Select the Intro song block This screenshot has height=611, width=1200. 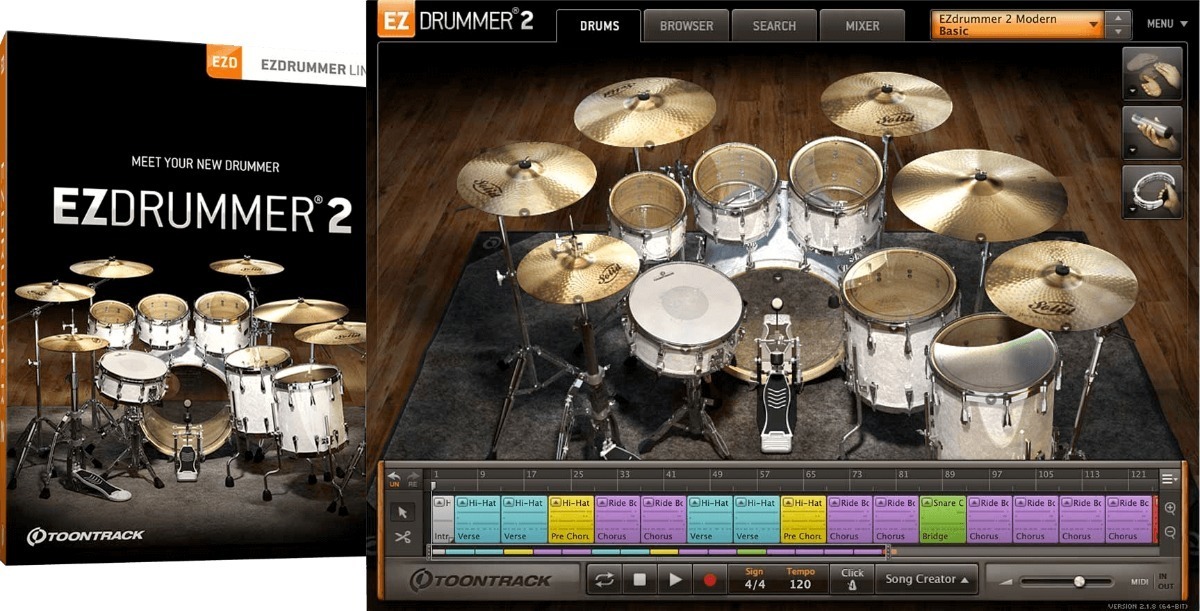442,519
